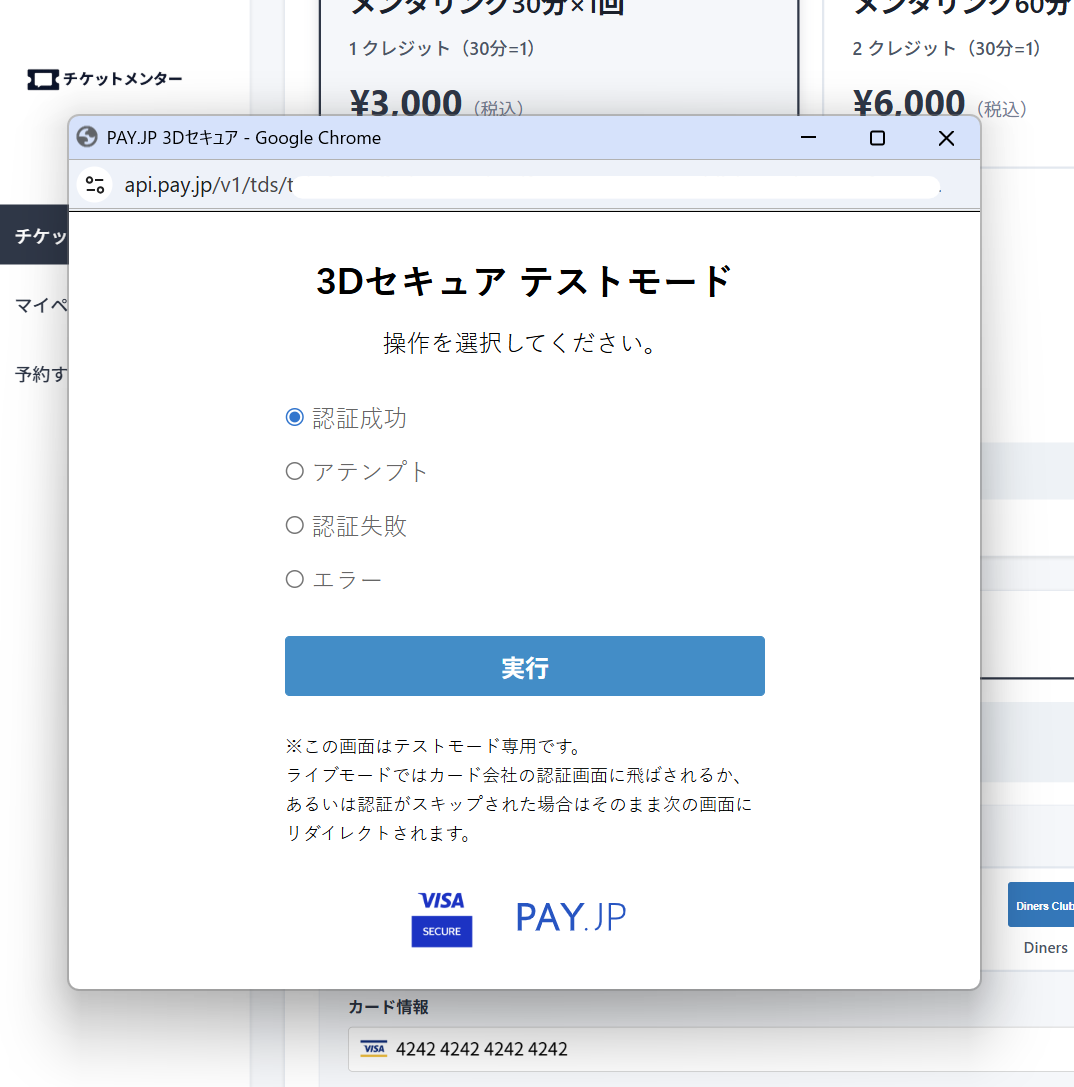Open the チケッ sidebar item in background page
The image size is (1074, 1087).
(x=35, y=235)
